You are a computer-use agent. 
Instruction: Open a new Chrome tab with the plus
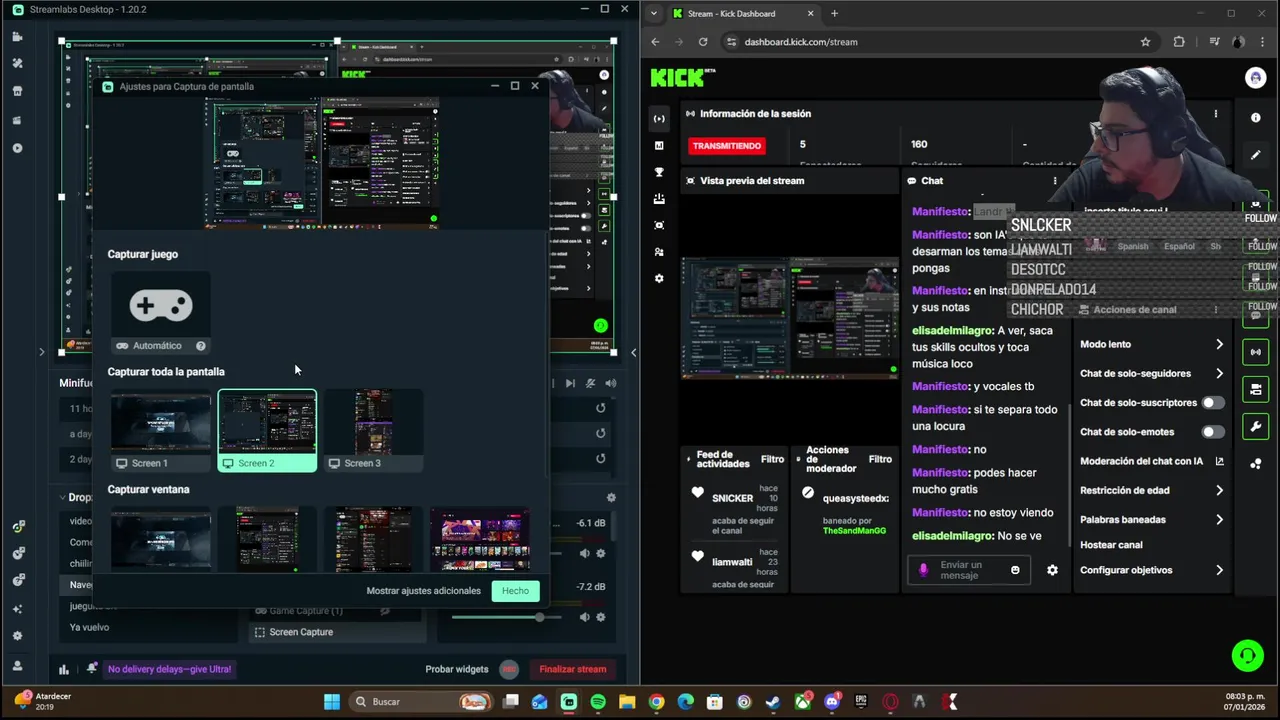pyautogui.click(x=834, y=13)
